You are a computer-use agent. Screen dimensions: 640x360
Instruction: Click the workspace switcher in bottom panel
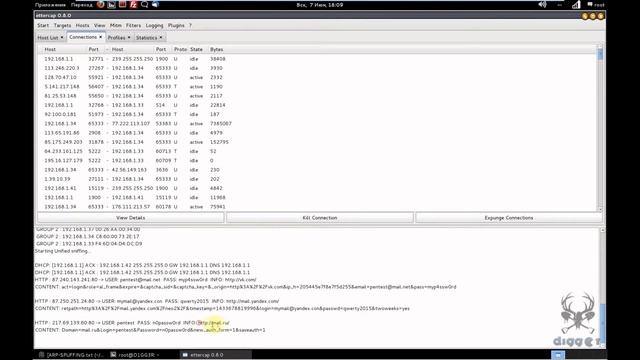tap(558, 355)
